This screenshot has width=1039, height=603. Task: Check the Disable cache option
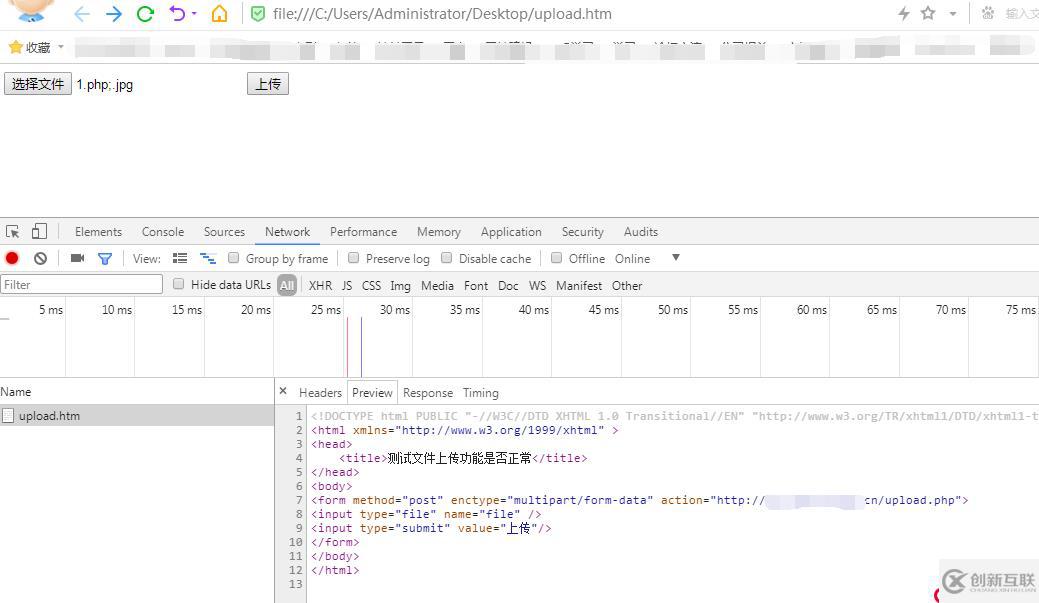point(447,258)
